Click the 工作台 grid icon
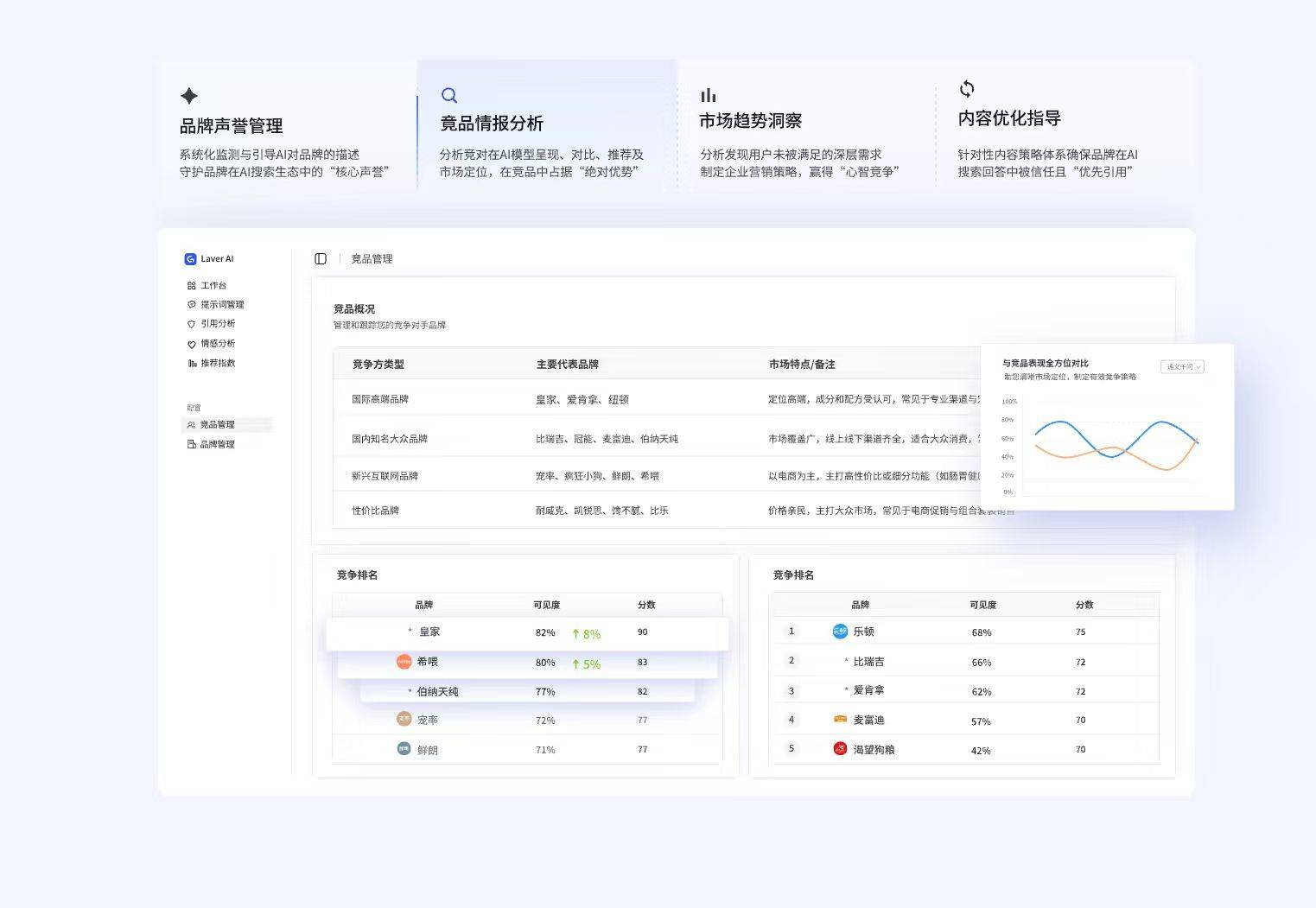This screenshot has width=1316, height=908. coord(192,286)
